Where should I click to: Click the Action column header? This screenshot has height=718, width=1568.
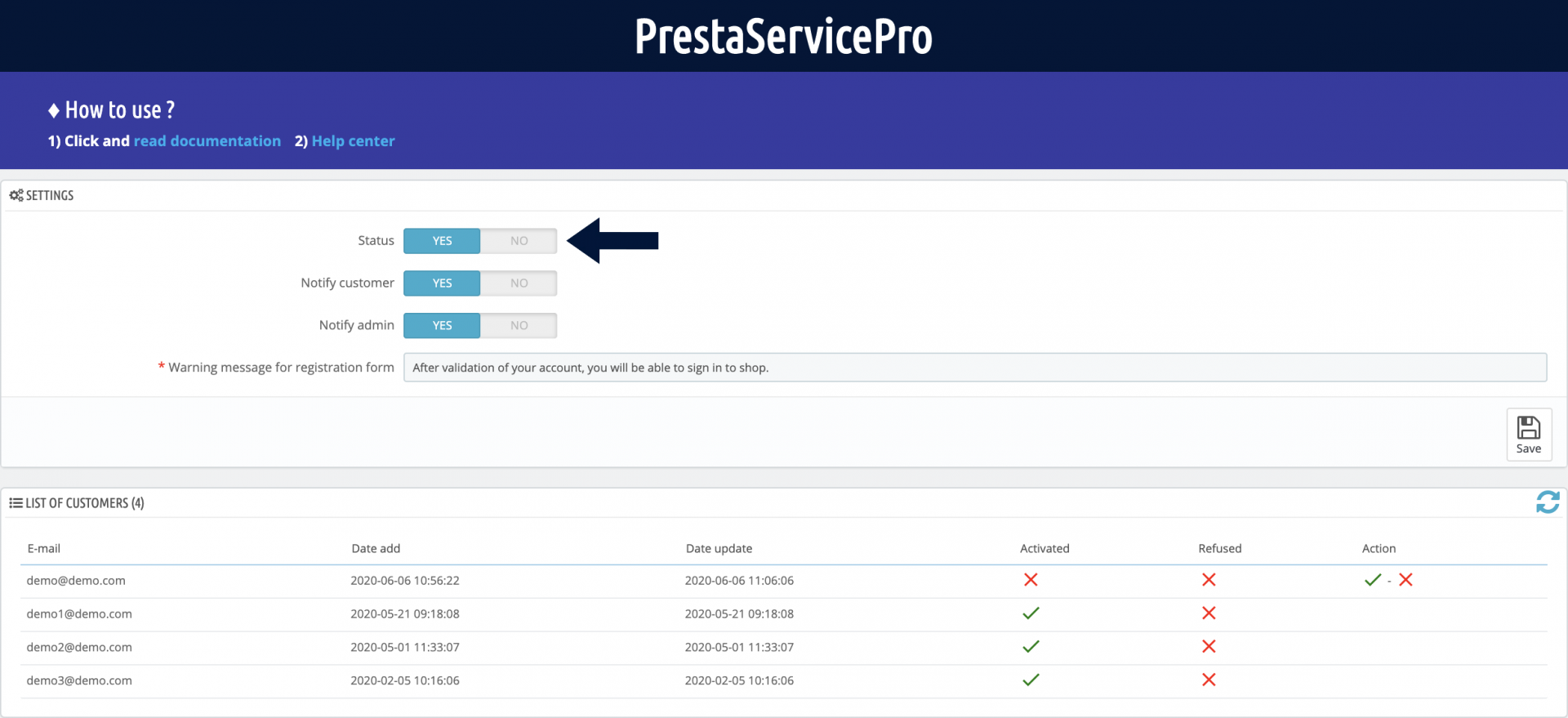[x=1379, y=549]
